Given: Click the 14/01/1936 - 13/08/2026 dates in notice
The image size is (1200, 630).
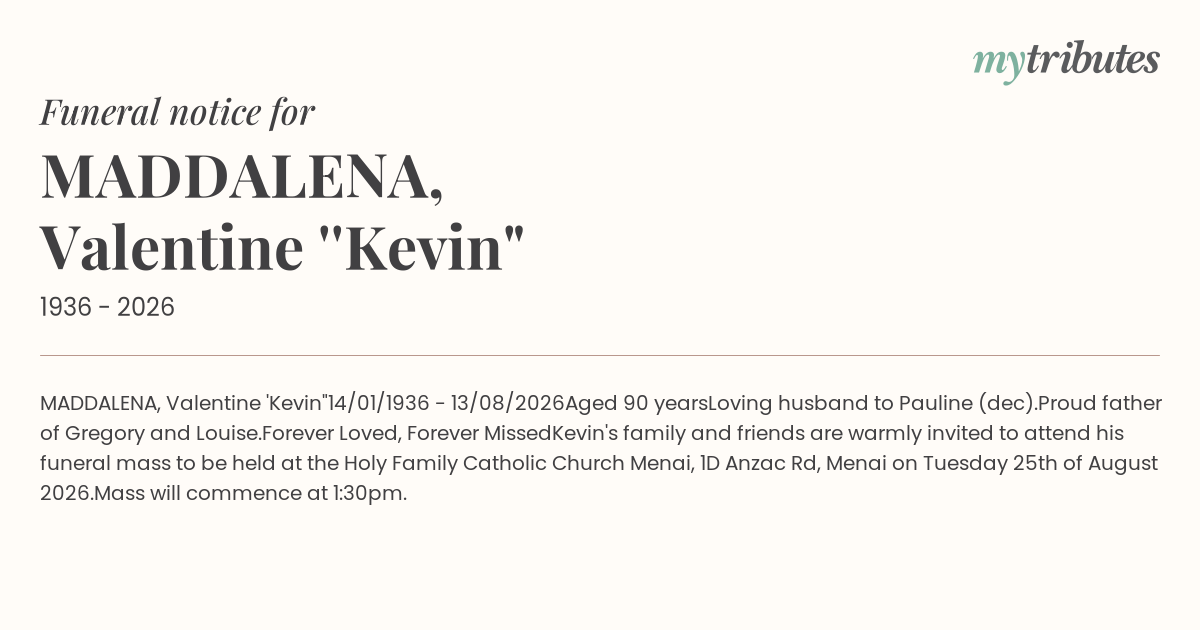Looking at the screenshot, I should (x=446, y=404).
